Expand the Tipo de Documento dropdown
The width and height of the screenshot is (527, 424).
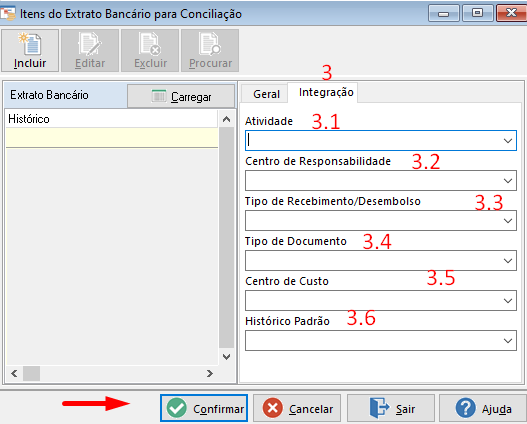click(508, 261)
